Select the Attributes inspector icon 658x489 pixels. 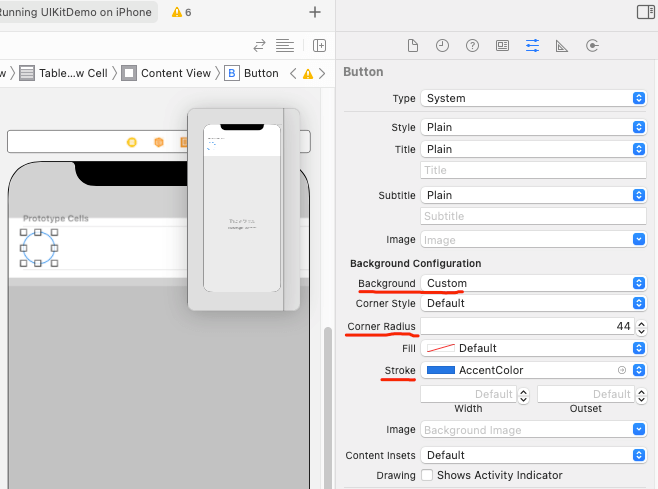532,46
